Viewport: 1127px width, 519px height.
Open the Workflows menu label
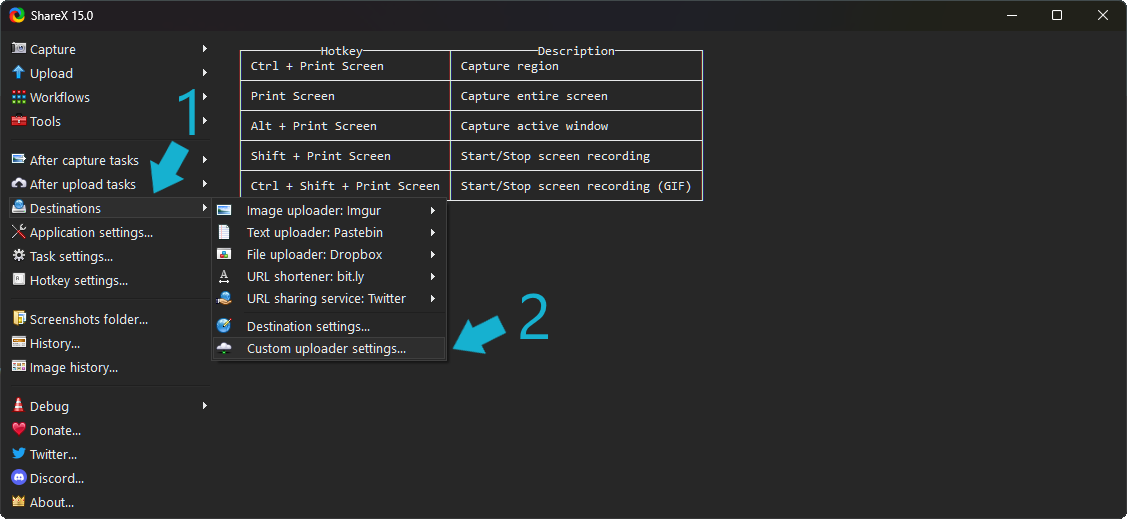coord(60,97)
